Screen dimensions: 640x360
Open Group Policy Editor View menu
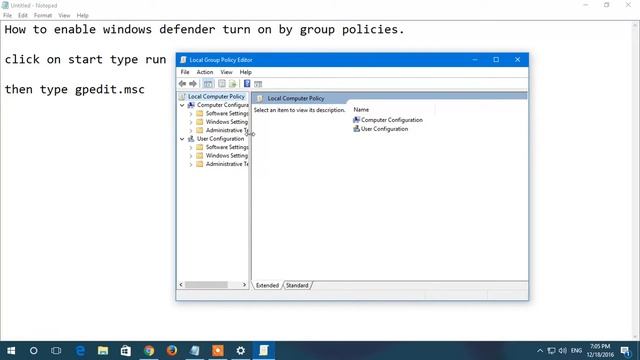(x=227, y=72)
